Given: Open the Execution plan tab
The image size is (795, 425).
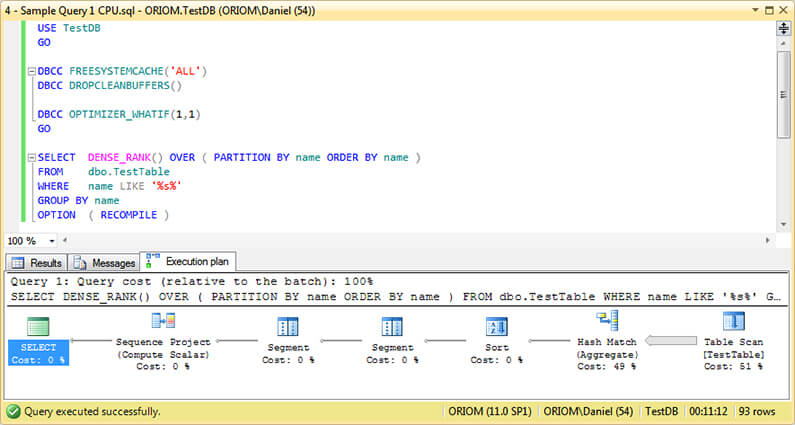Looking at the screenshot, I should (x=188, y=261).
